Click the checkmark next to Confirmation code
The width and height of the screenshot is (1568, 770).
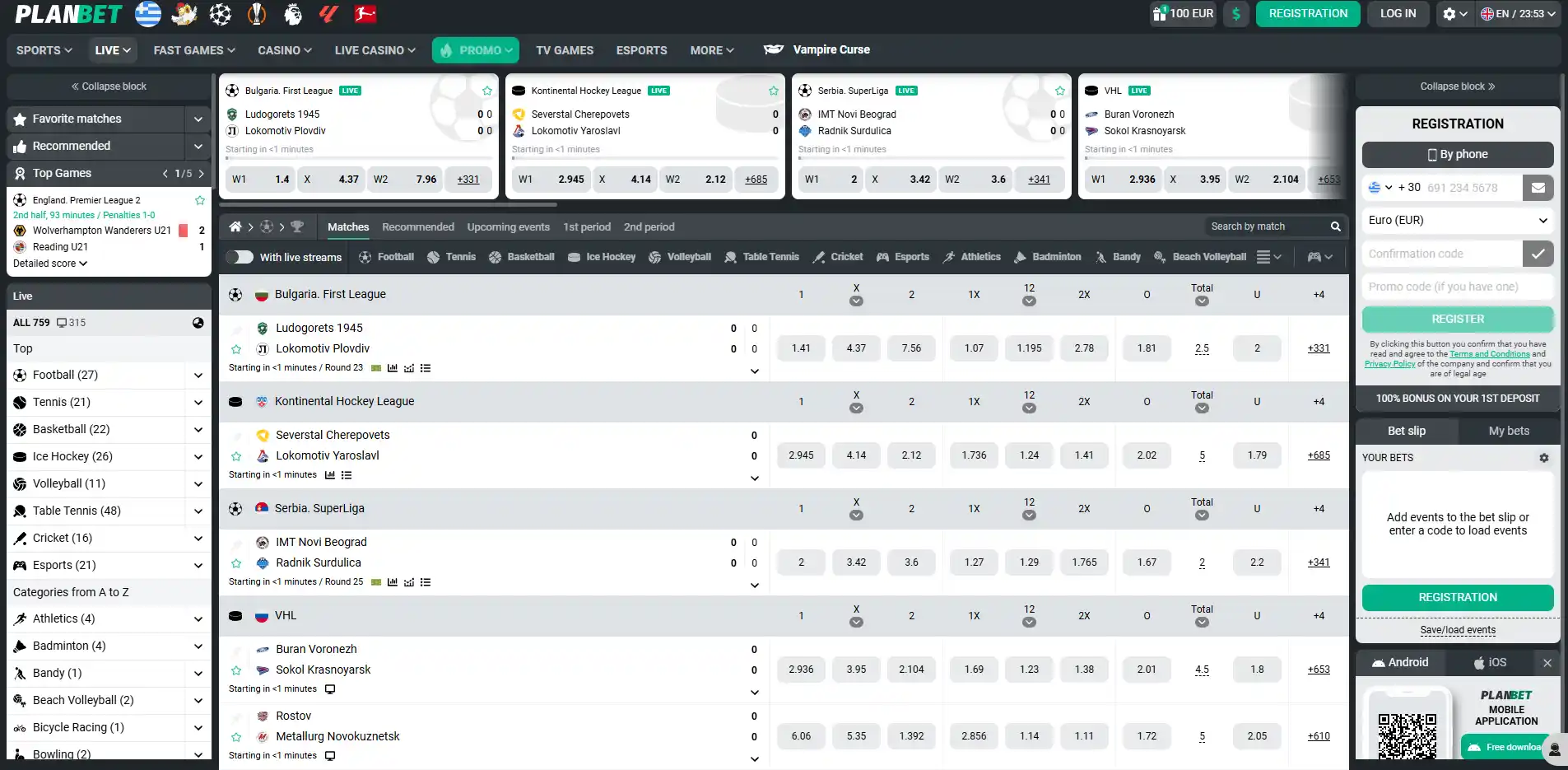1538,254
